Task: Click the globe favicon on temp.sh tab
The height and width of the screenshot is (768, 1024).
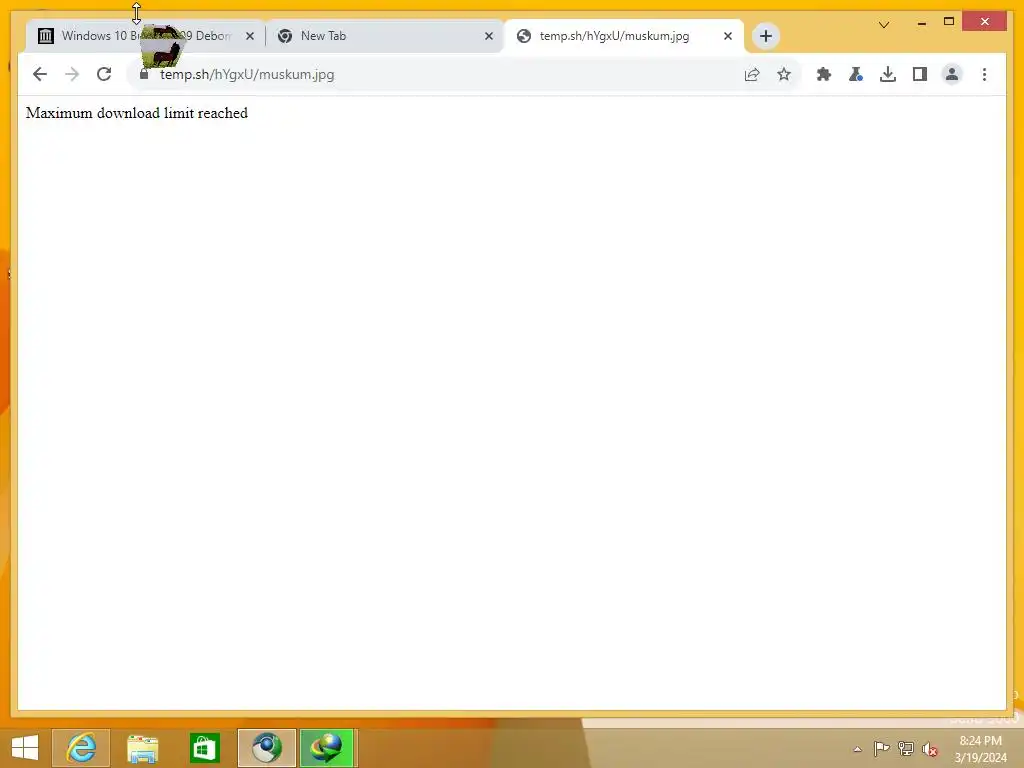Action: [x=524, y=36]
